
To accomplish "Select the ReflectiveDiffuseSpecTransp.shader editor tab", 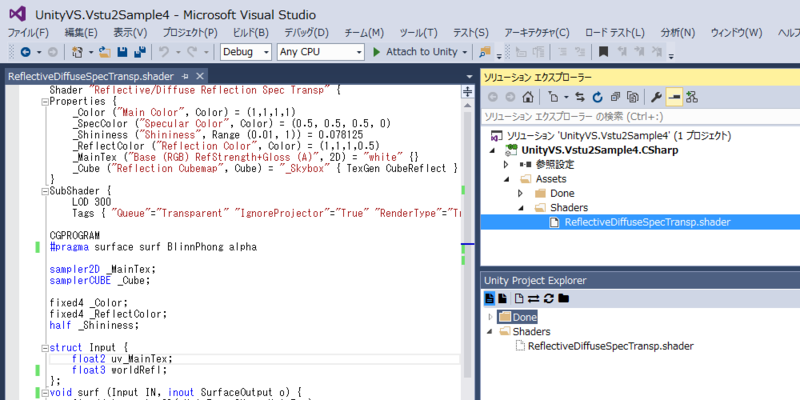I will pos(91,77).
